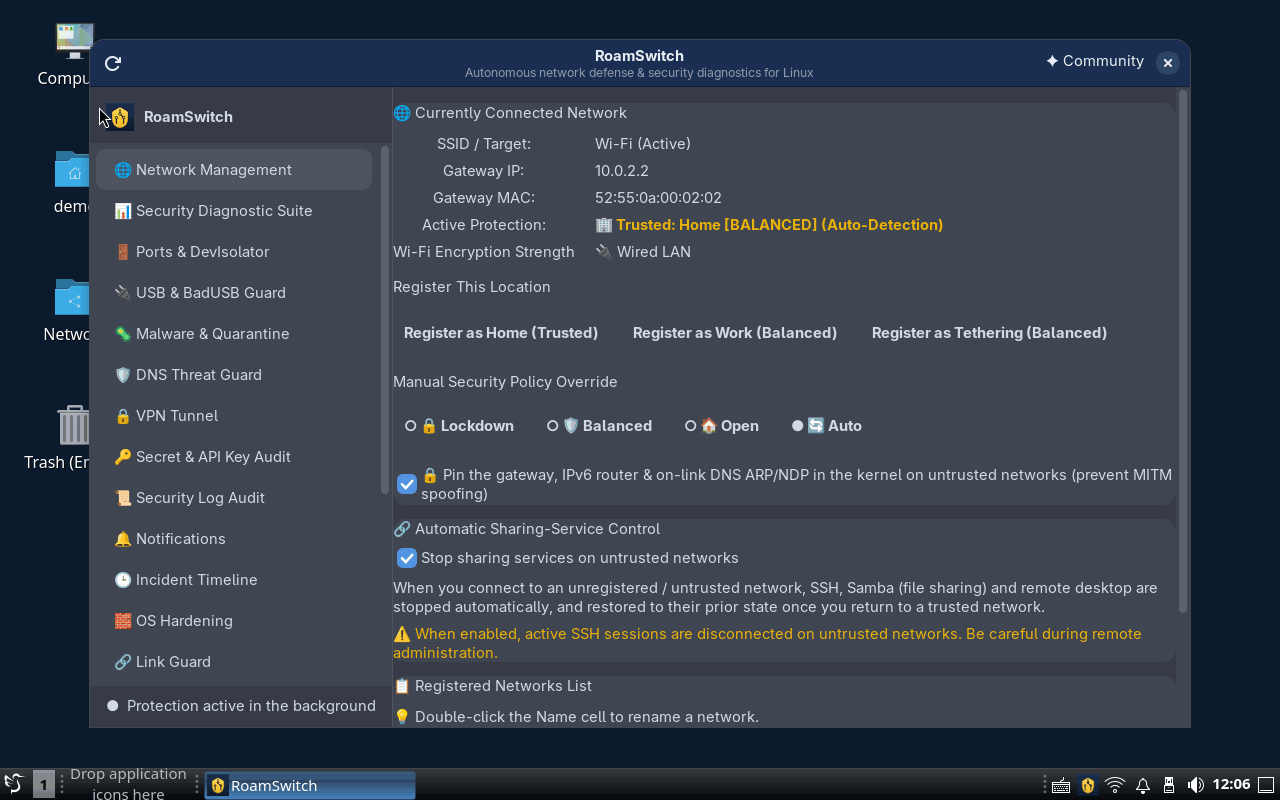Open Secret & API Key Audit
This screenshot has width=1280, height=800.
coord(234,457)
